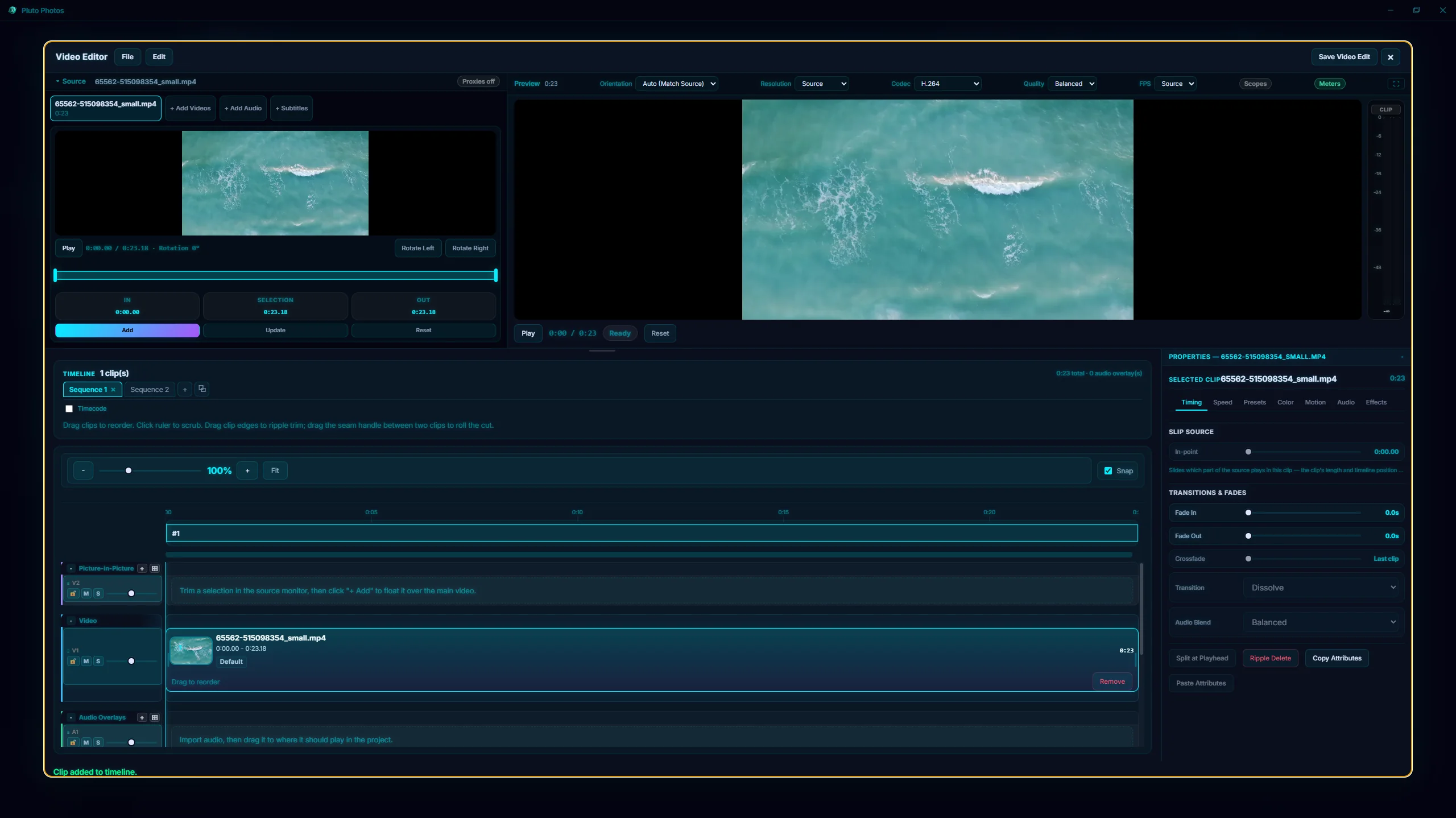Open the grid icon beside Audio Overlays
This screenshot has height=818, width=1456.
[155, 717]
